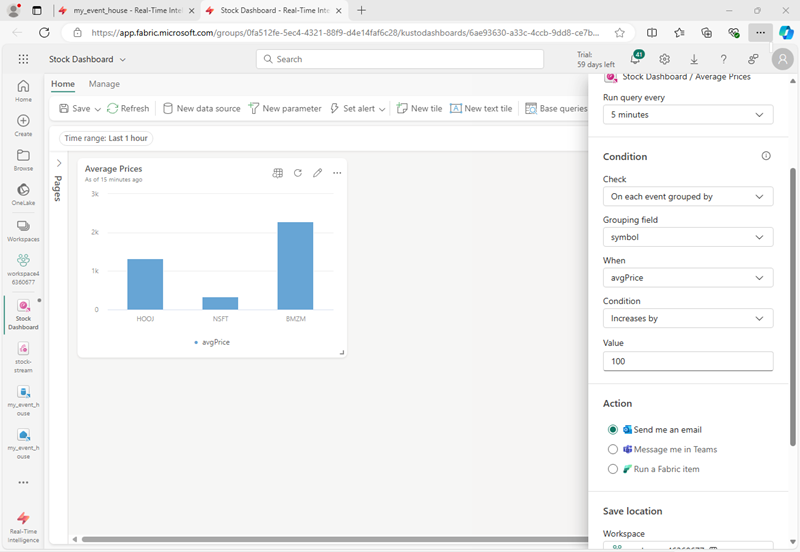
Task: Open the user account avatar
Action: 783,59
